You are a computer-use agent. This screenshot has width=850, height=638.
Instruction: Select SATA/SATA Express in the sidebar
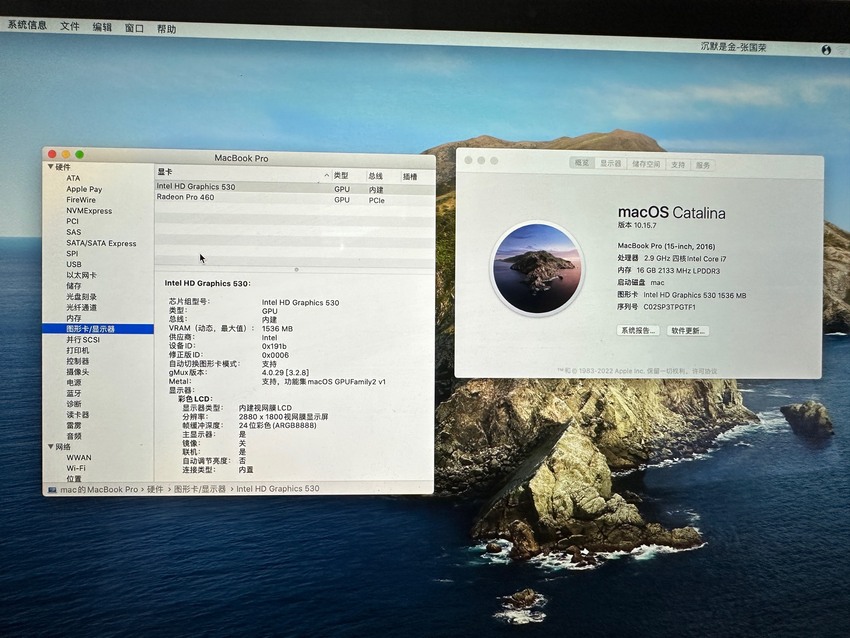pyautogui.click(x=101, y=243)
